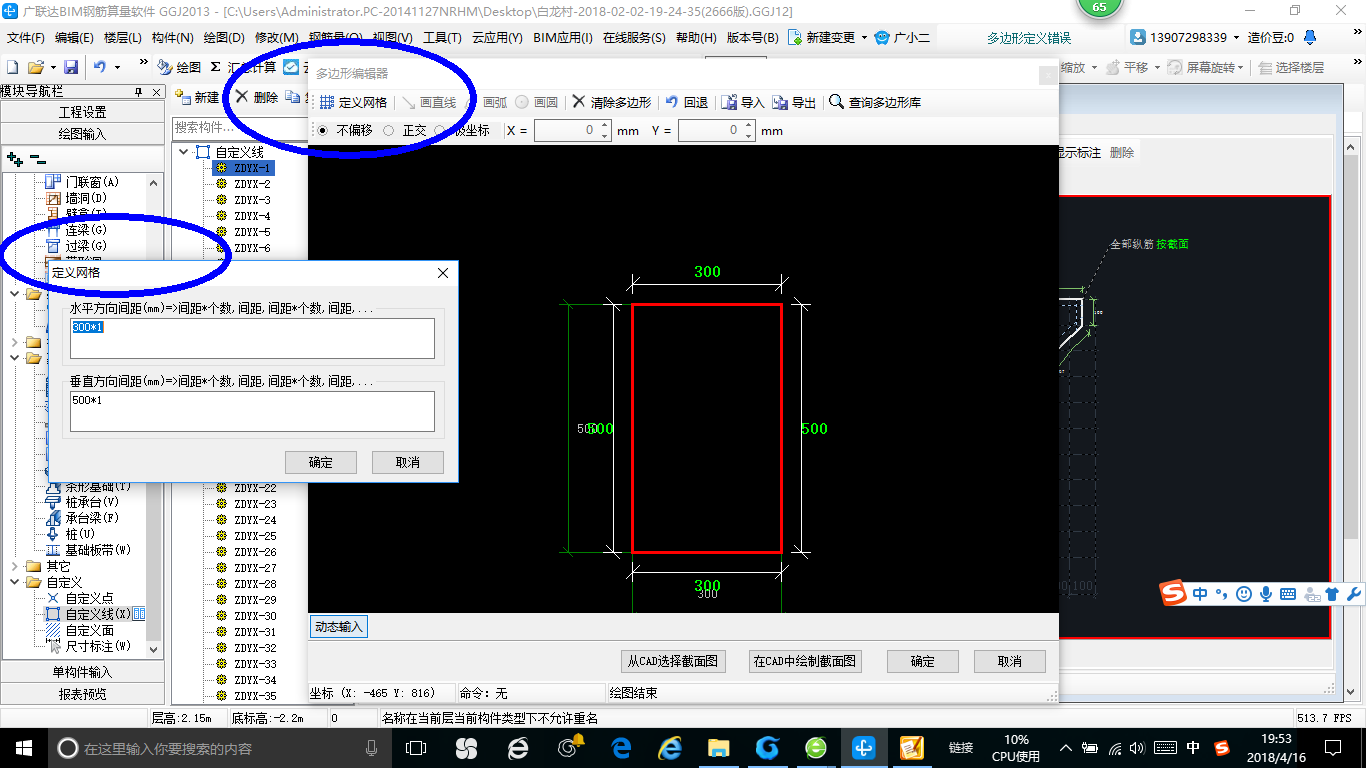The image size is (1366, 768).
Task: Open 查询多边形库 polygon library search
Action: click(875, 102)
